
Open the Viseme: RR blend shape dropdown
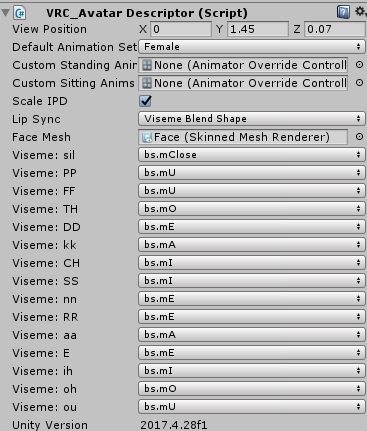252,317
